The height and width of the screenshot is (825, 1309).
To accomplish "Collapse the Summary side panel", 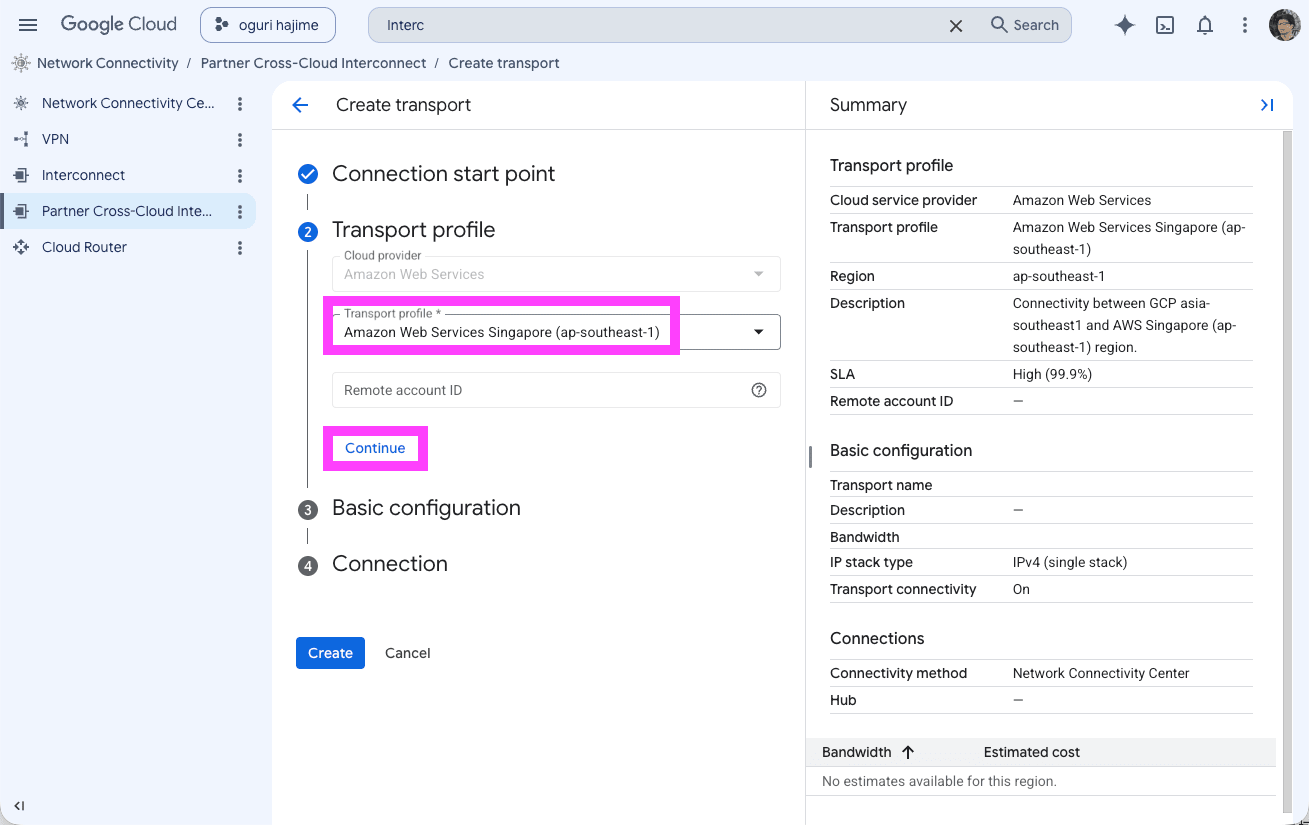I will (1267, 105).
